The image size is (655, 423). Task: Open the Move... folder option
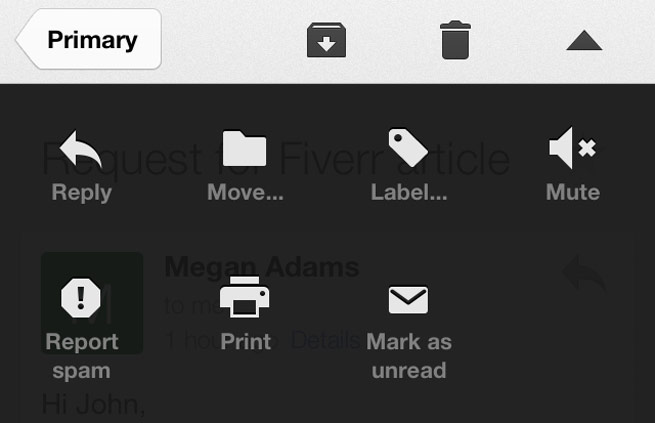tap(244, 148)
